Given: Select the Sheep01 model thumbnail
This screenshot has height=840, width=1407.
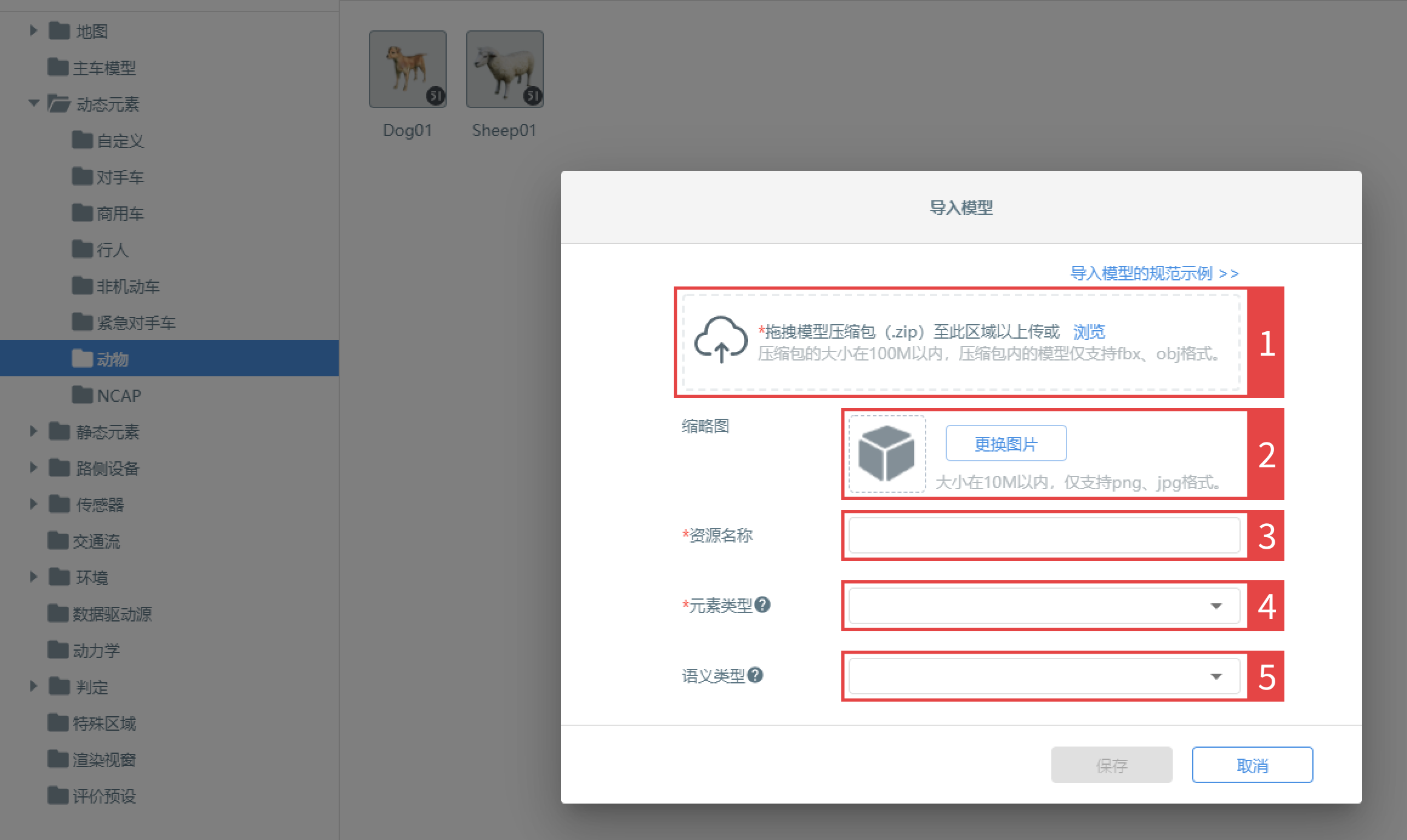Looking at the screenshot, I should click(x=504, y=69).
